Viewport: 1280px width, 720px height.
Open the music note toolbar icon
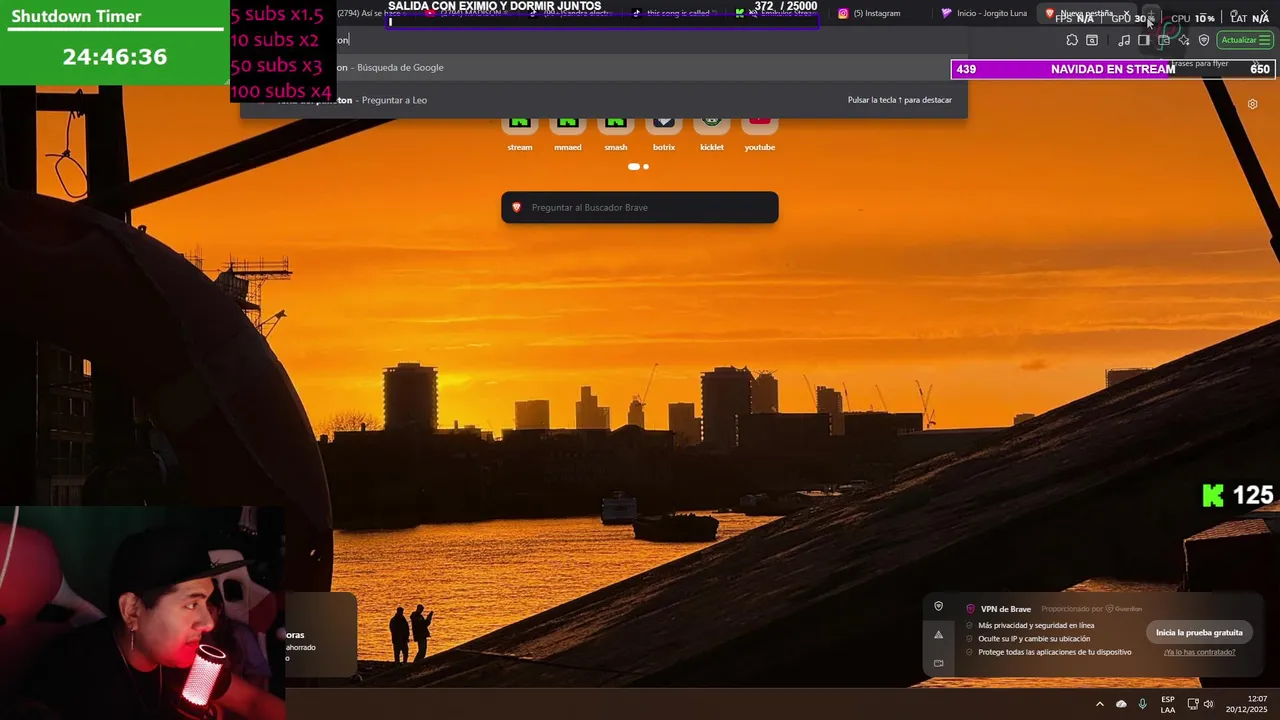tap(1124, 40)
